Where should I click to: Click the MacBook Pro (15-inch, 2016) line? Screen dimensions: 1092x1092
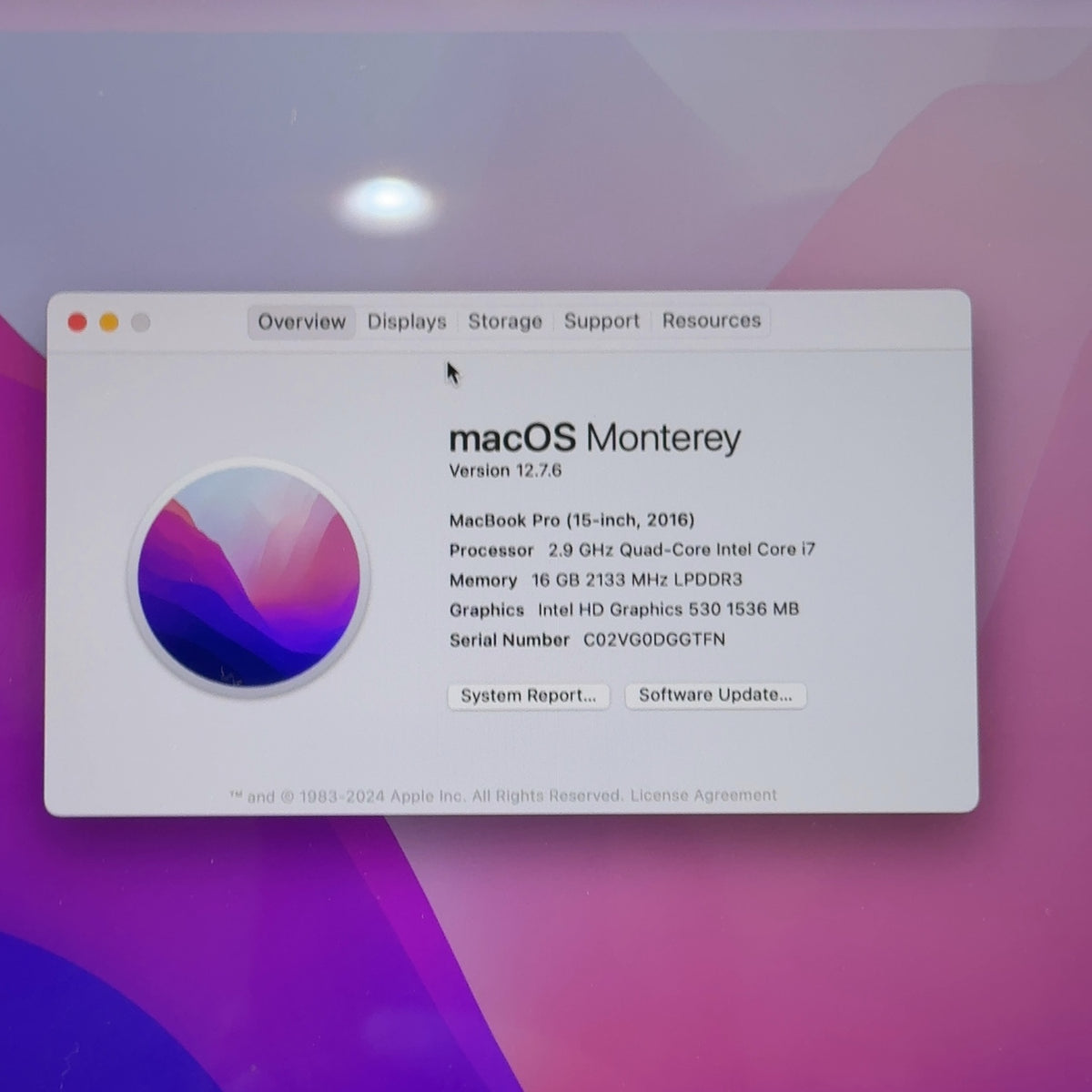(x=571, y=521)
